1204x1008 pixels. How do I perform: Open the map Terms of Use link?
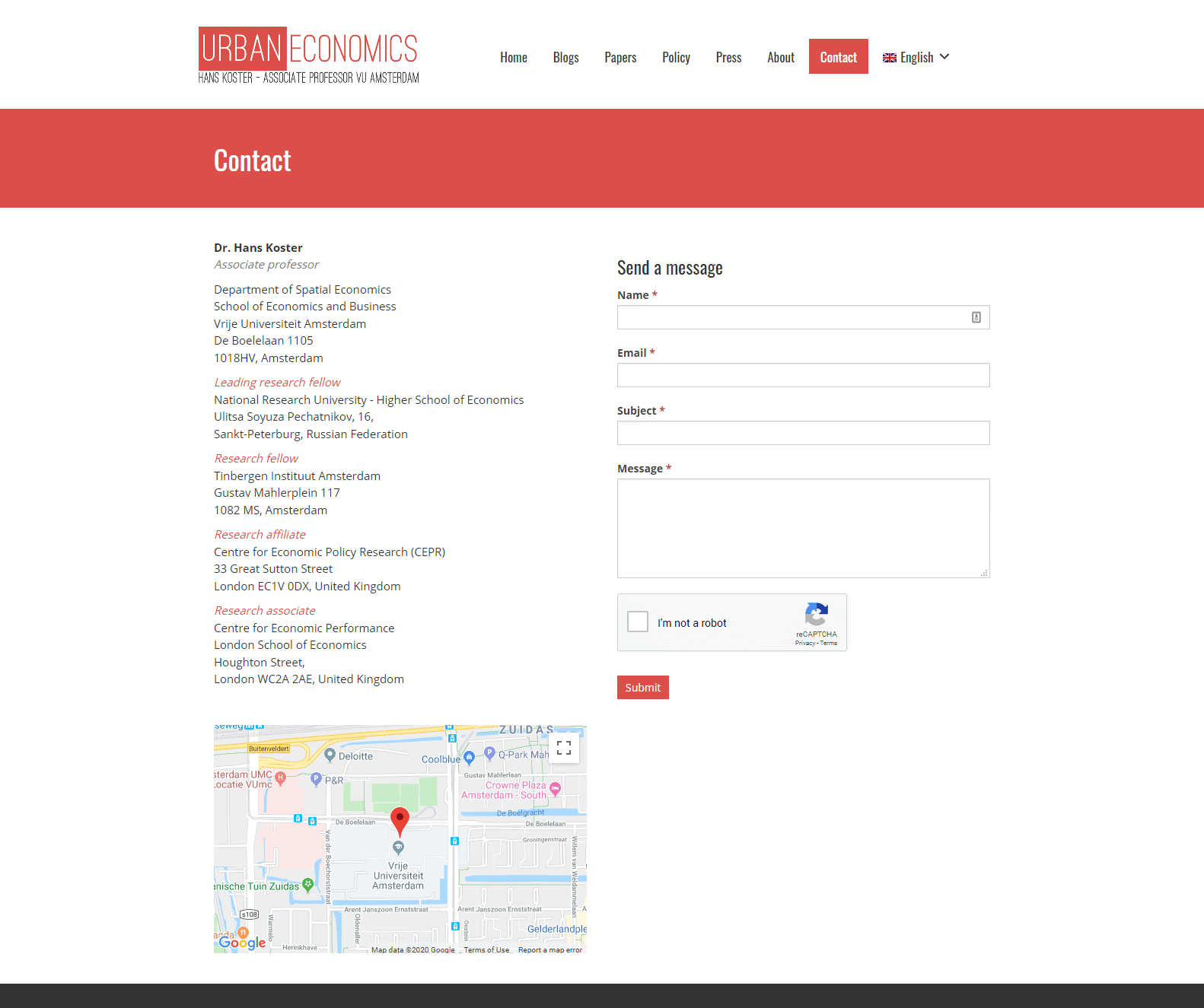pyautogui.click(x=486, y=949)
